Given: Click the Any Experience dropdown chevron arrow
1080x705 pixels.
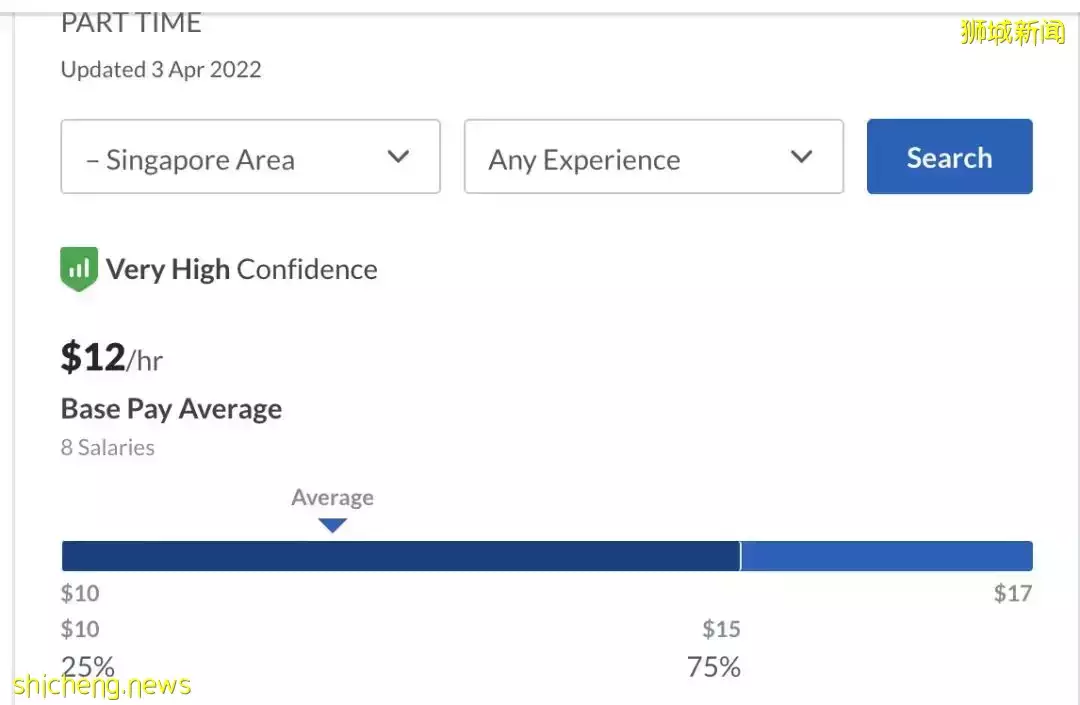Looking at the screenshot, I should [801, 157].
